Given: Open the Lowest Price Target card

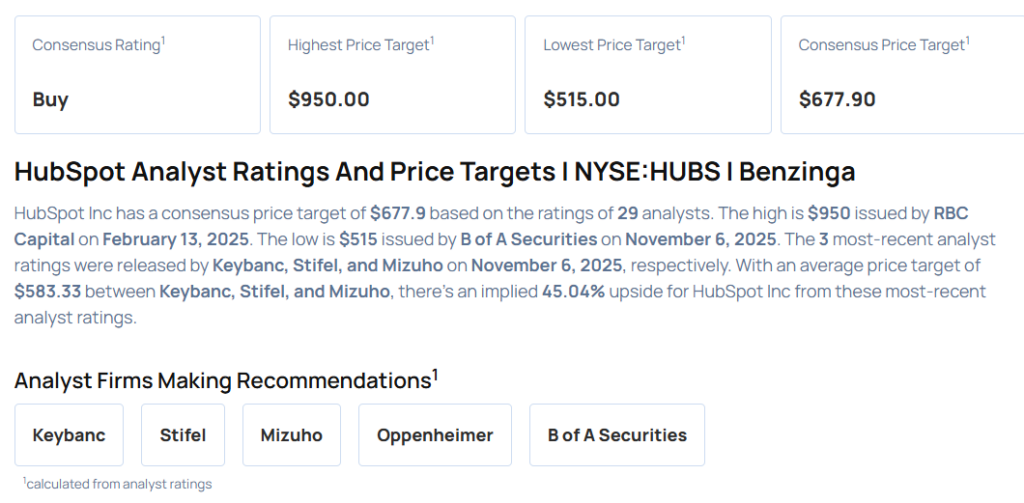Looking at the screenshot, I should [x=648, y=74].
